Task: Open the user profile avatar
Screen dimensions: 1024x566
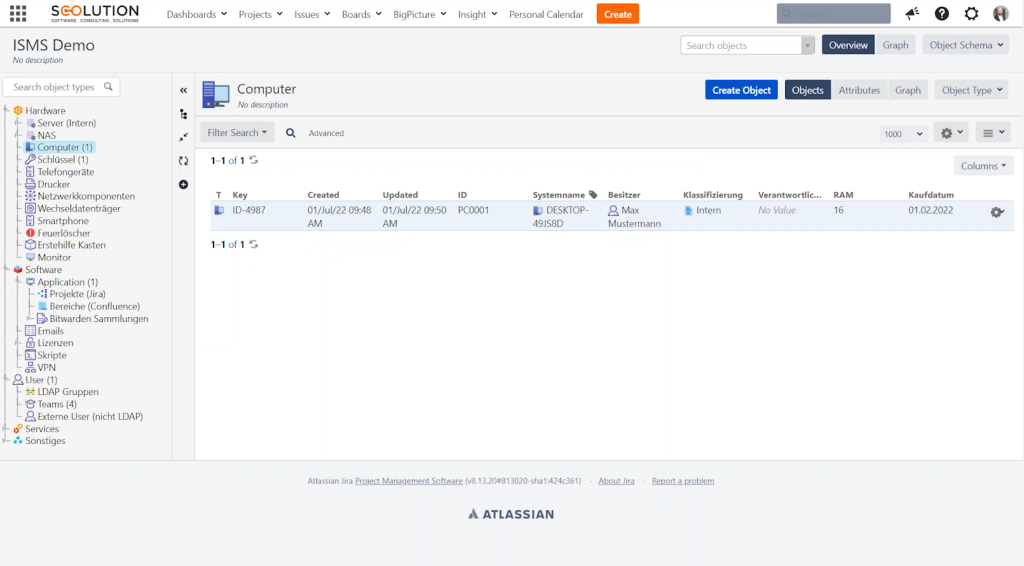Action: coord(1000,14)
